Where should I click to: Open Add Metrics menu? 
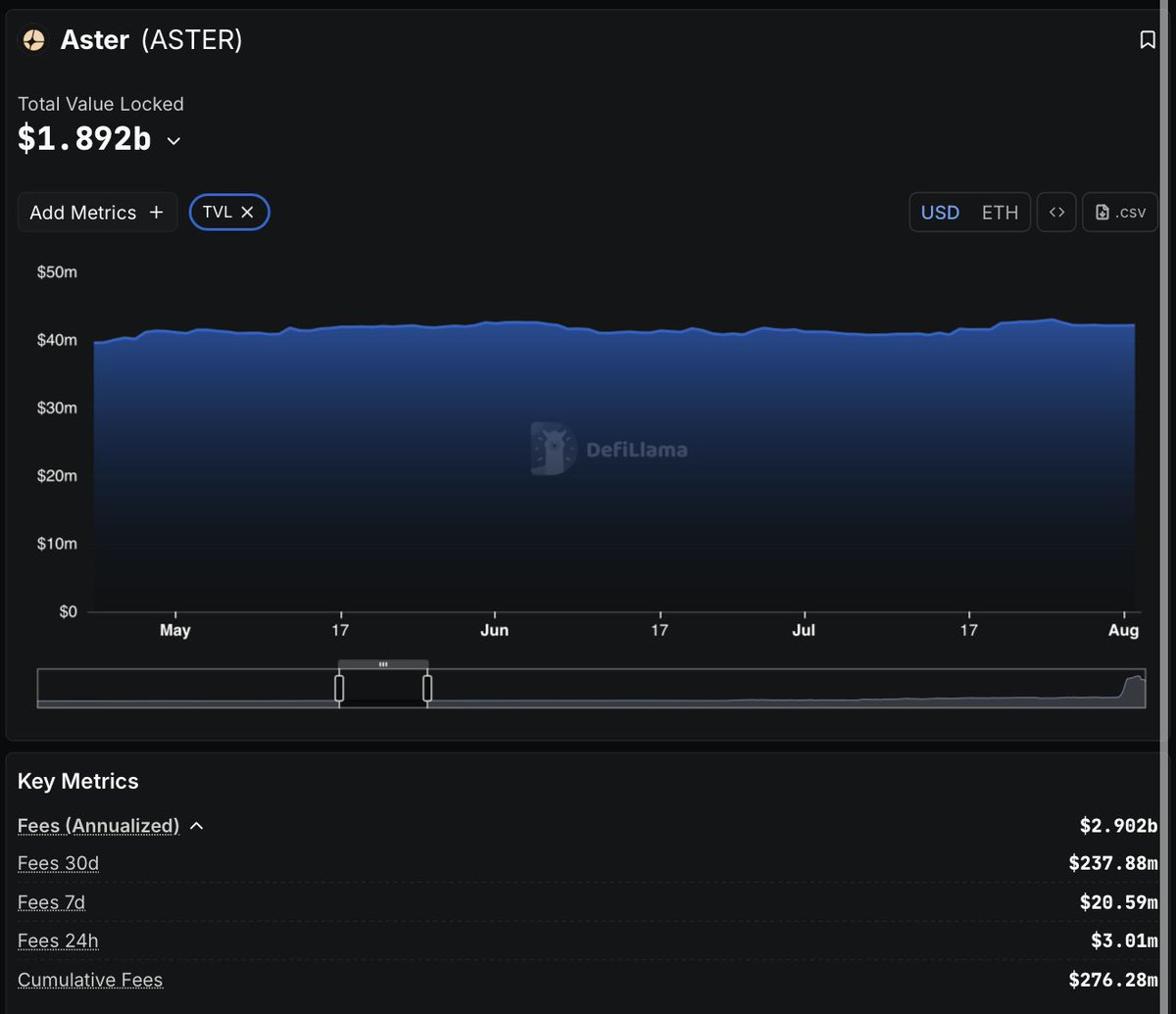97,213
